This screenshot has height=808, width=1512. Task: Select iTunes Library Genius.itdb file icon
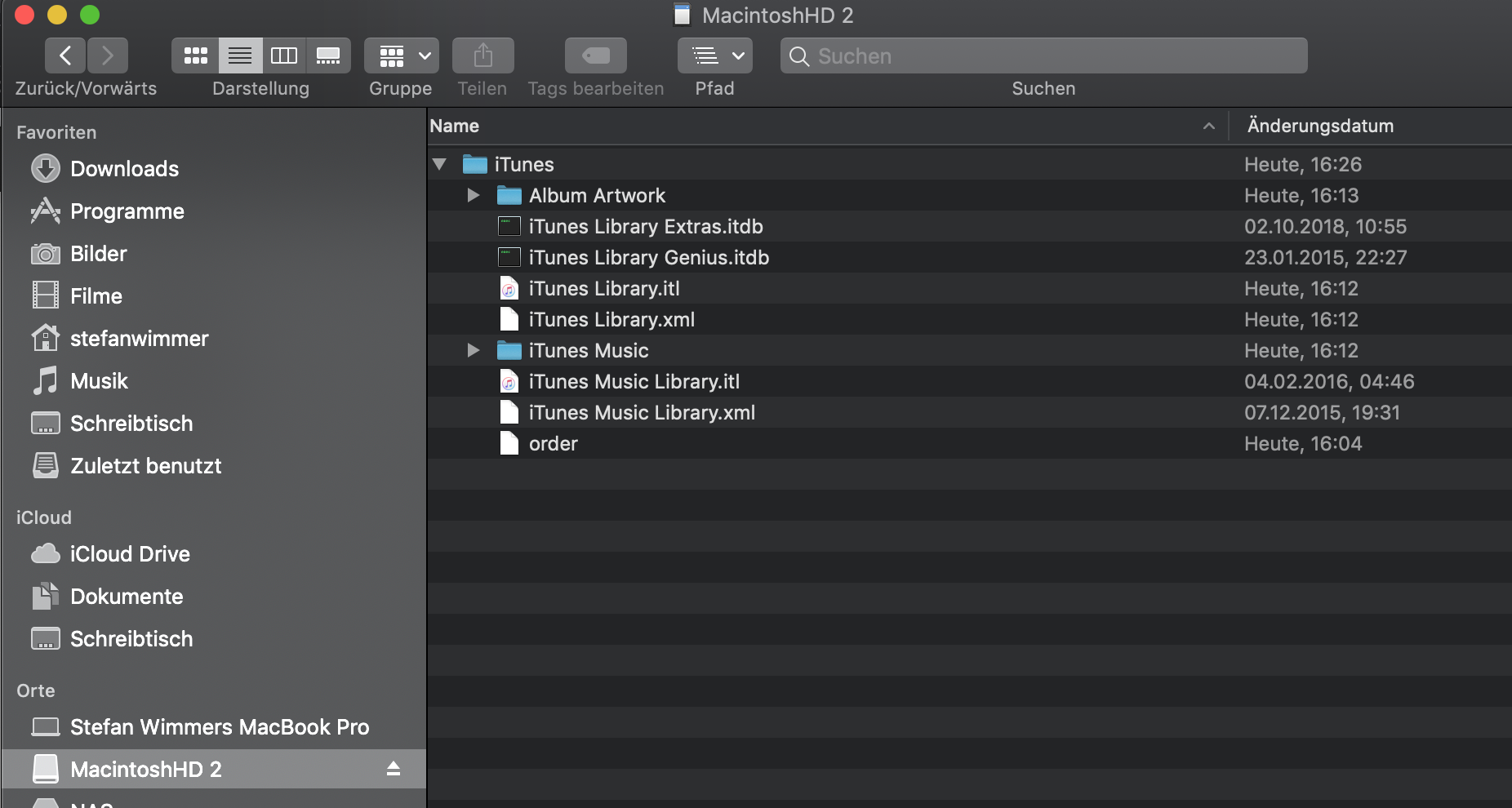click(x=509, y=257)
